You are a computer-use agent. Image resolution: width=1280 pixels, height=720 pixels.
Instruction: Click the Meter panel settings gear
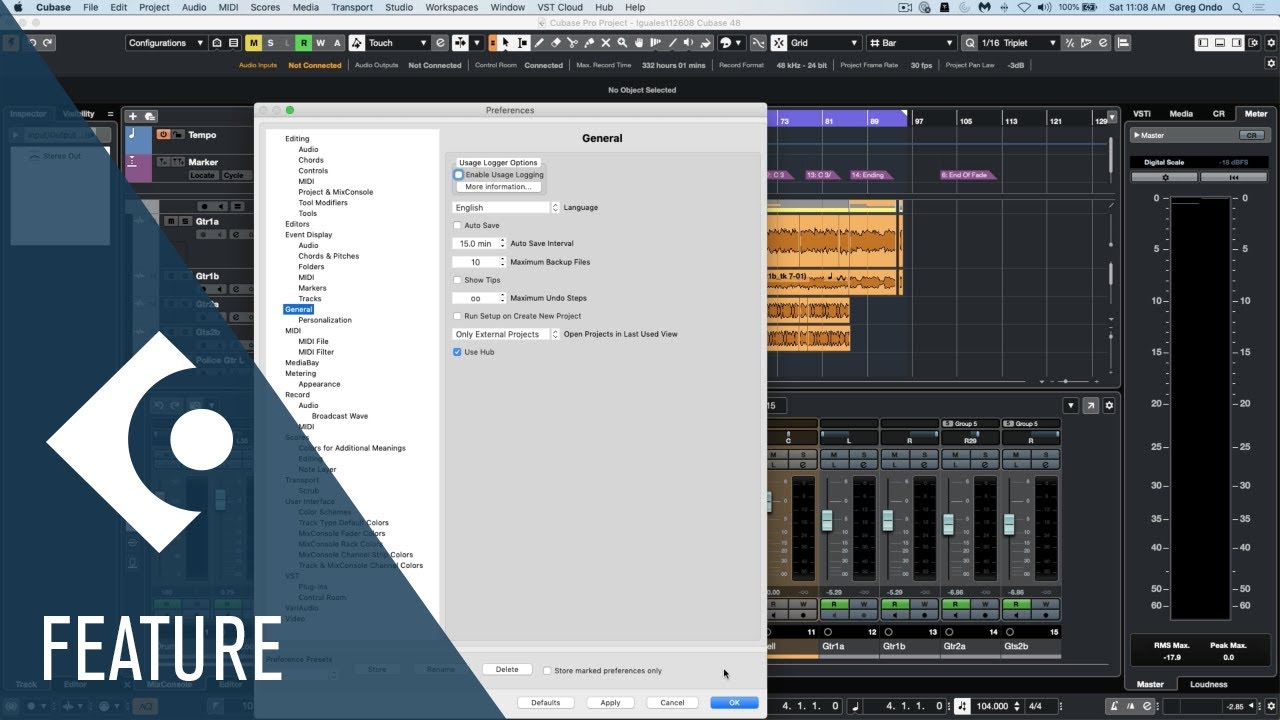(1165, 177)
